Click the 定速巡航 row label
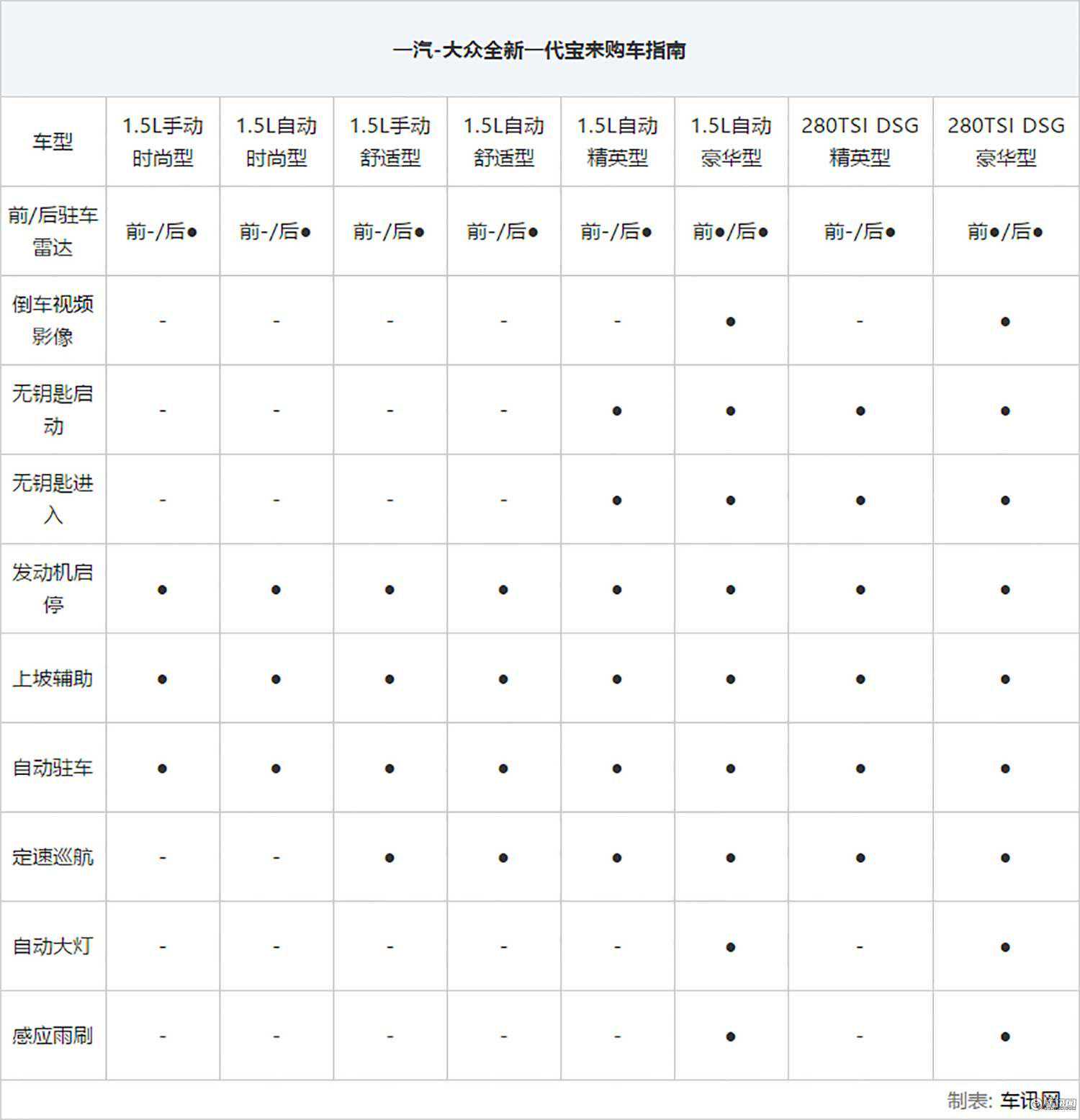This screenshot has width=1080, height=1120. tap(53, 857)
